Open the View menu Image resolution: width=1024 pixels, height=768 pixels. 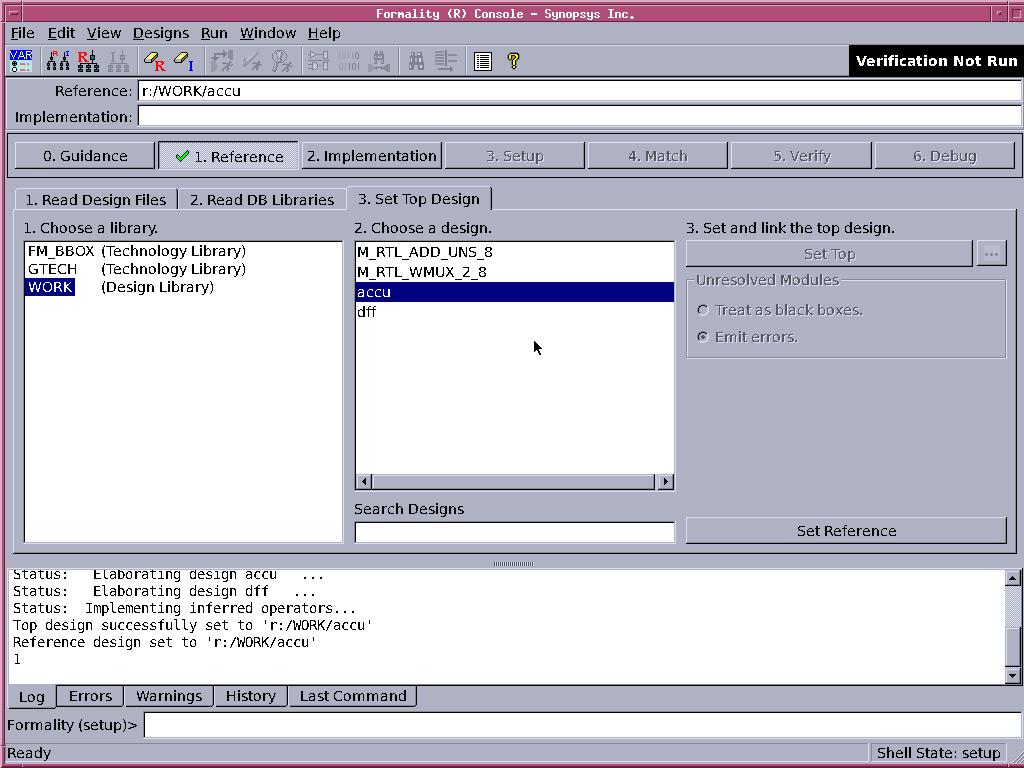click(x=104, y=33)
